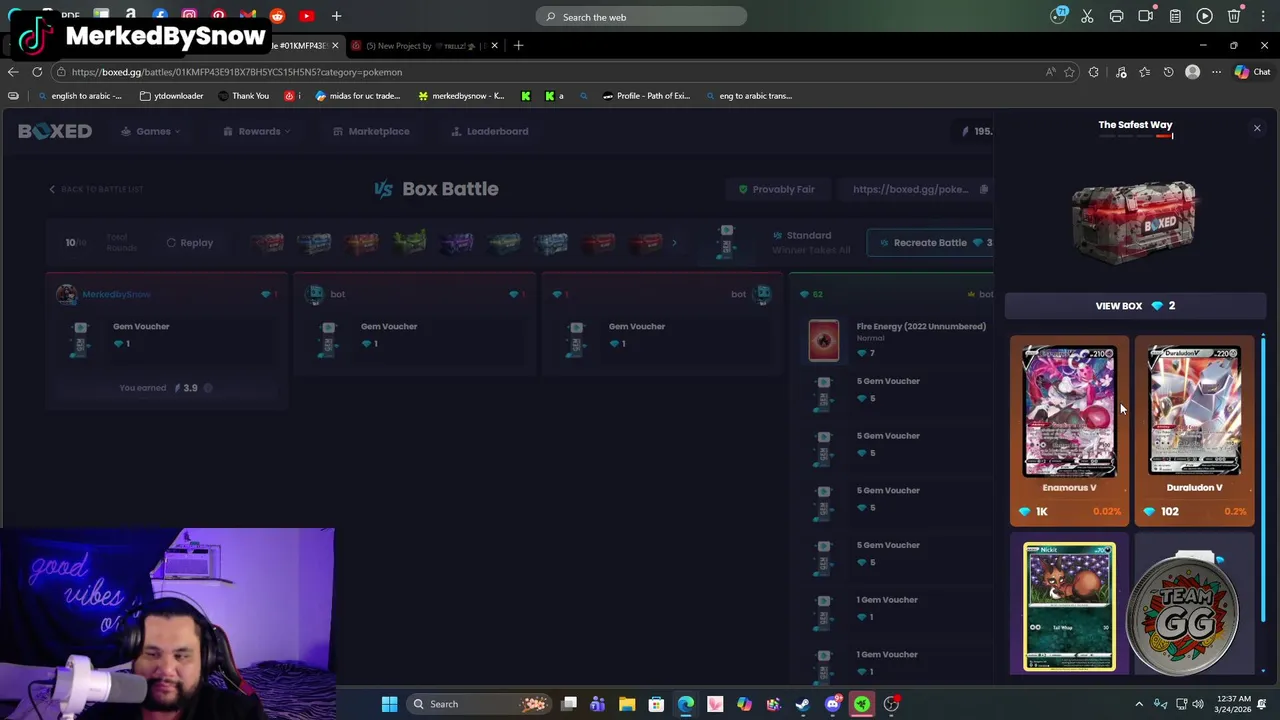Image resolution: width=1280 pixels, height=720 pixels.
Task: Open the Instagram shortcut icon
Action: point(189,16)
